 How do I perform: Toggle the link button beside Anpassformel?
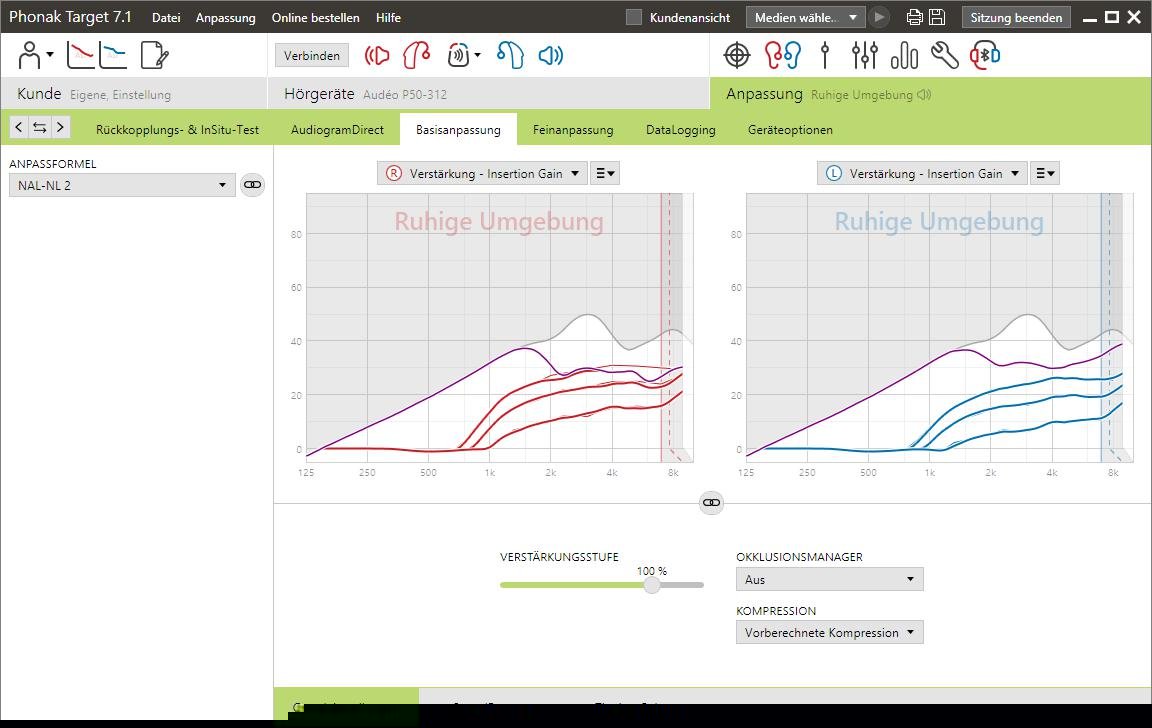pyautogui.click(x=253, y=185)
